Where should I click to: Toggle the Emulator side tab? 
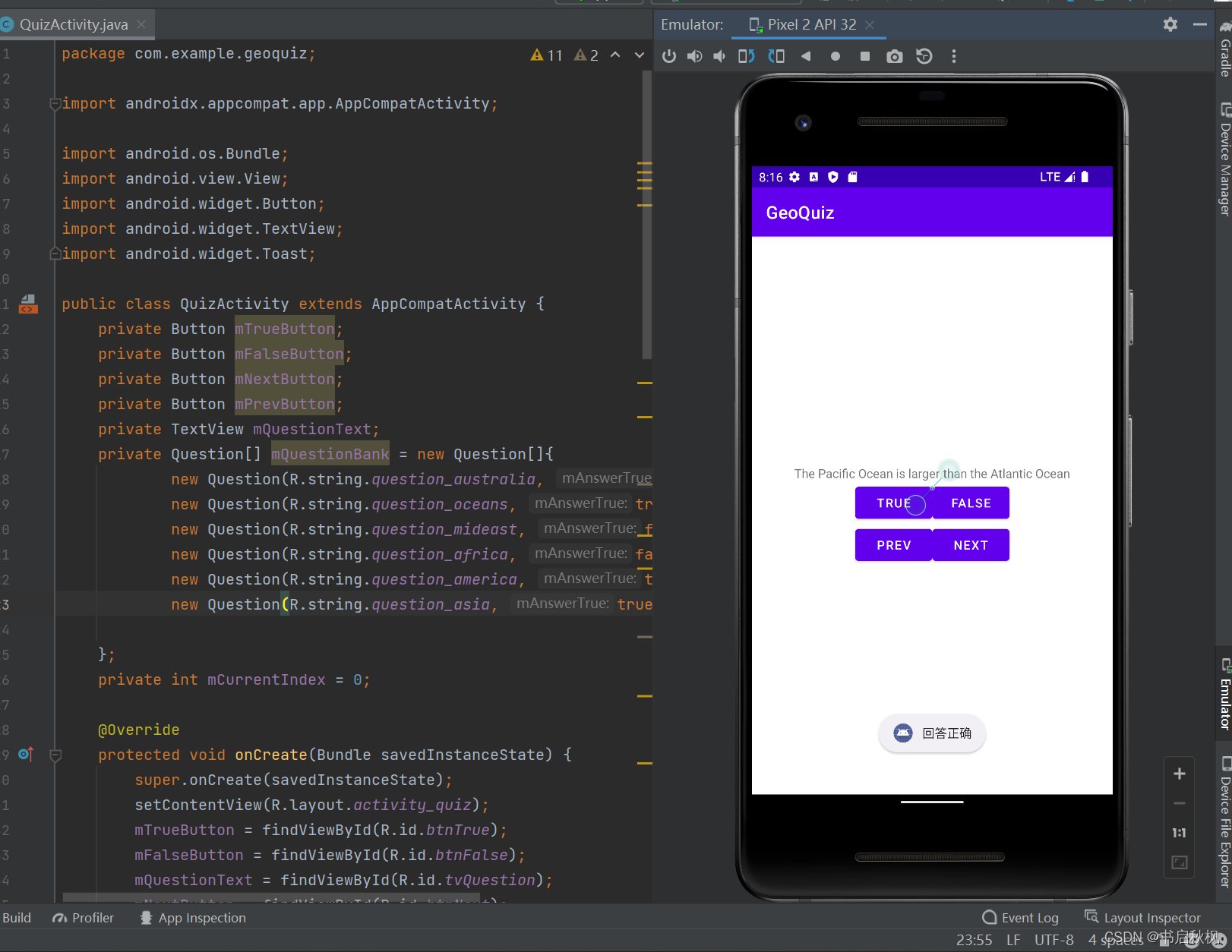click(x=1224, y=695)
